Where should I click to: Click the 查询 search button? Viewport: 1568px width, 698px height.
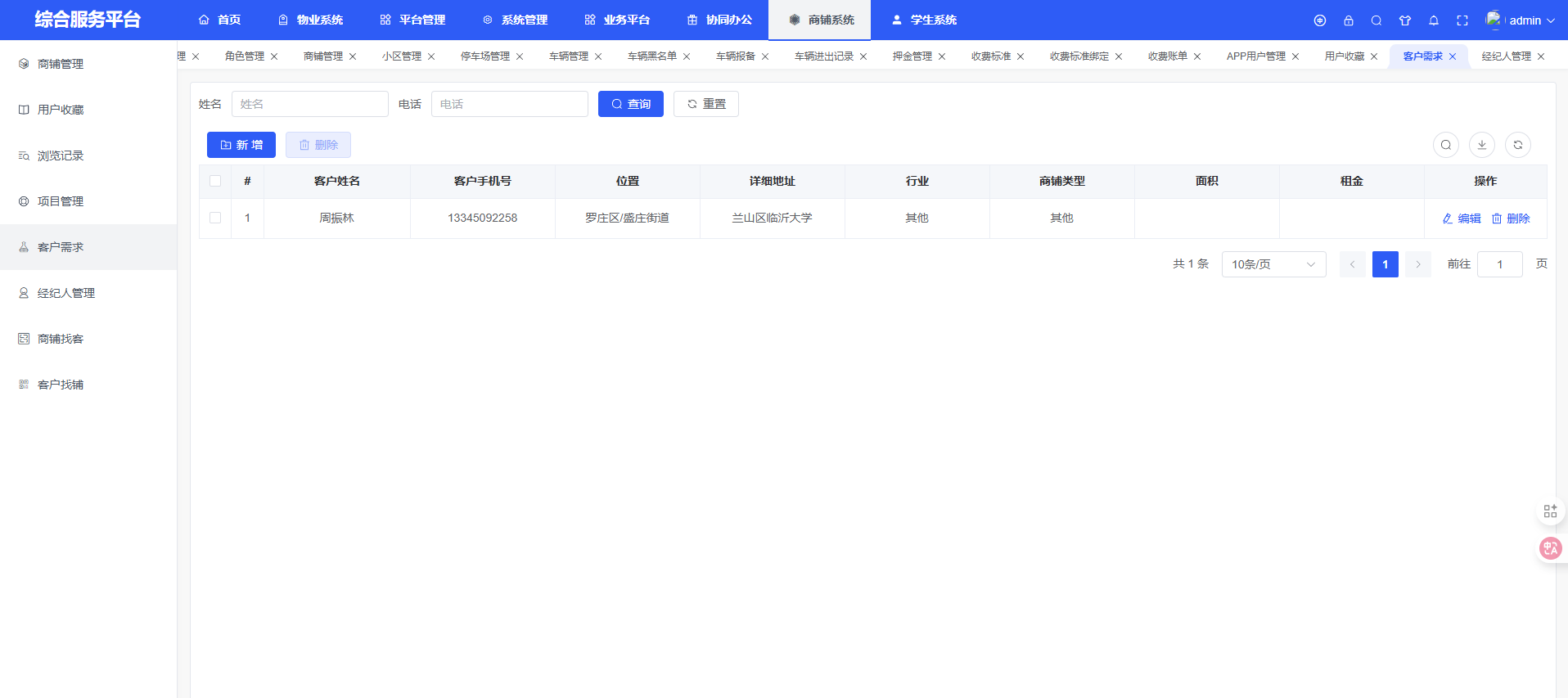(630, 104)
